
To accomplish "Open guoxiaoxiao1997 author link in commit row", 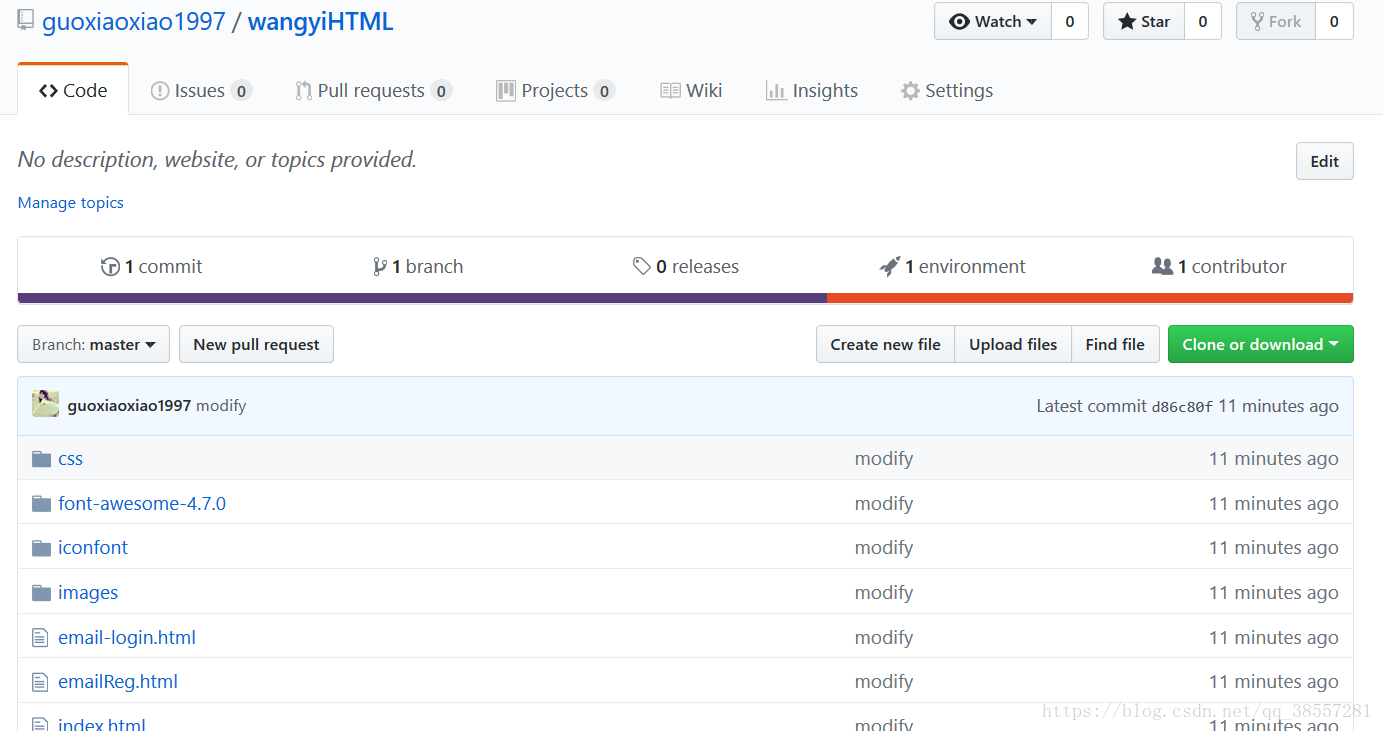I will pyautogui.click(x=129, y=406).
